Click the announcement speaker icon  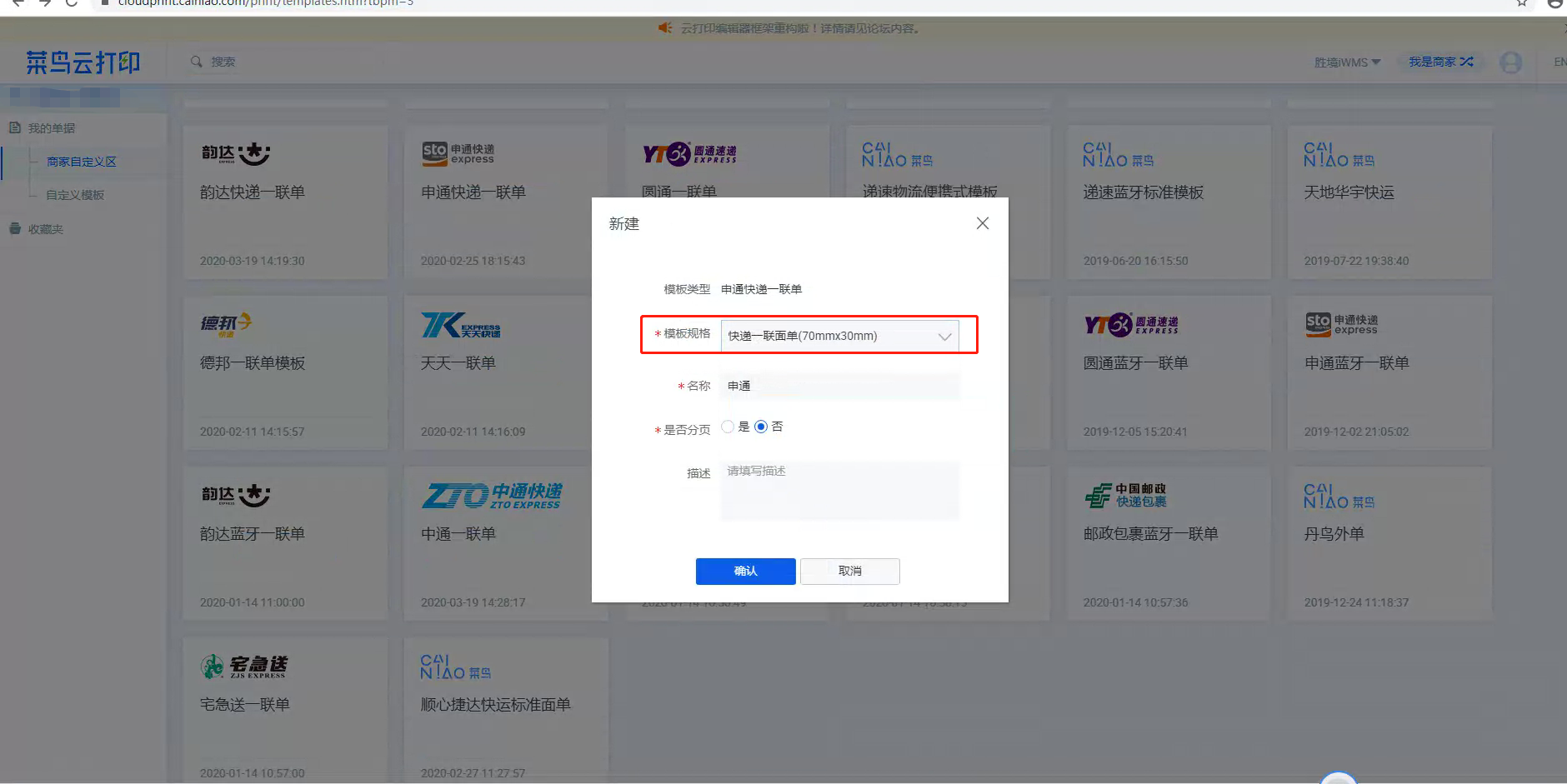coord(665,28)
